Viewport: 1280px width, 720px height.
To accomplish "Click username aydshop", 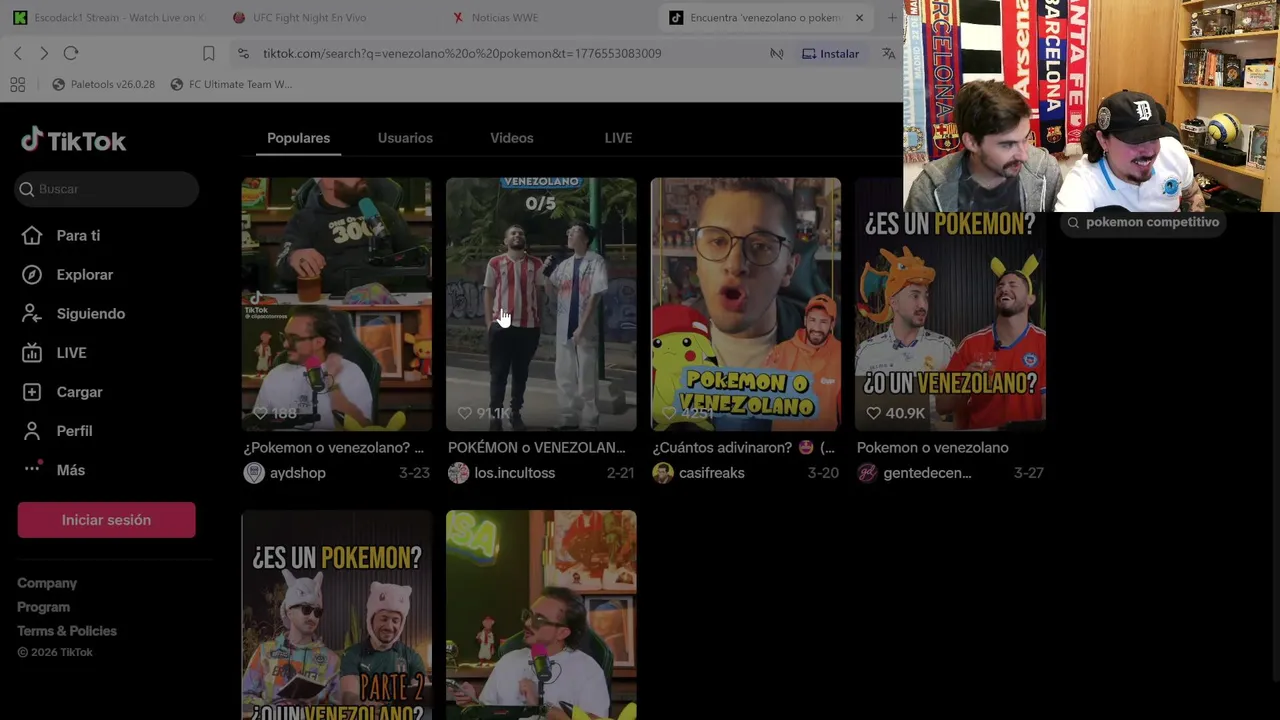I will tap(298, 473).
